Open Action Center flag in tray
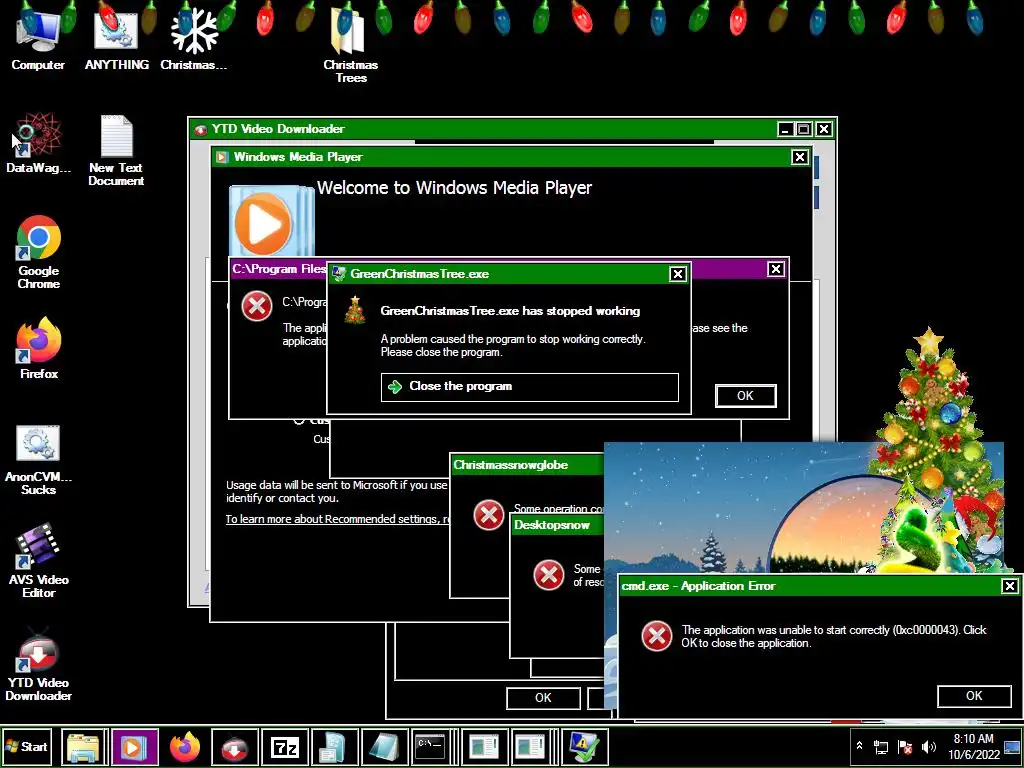Screen dimensions: 1024x768 tap(905, 747)
